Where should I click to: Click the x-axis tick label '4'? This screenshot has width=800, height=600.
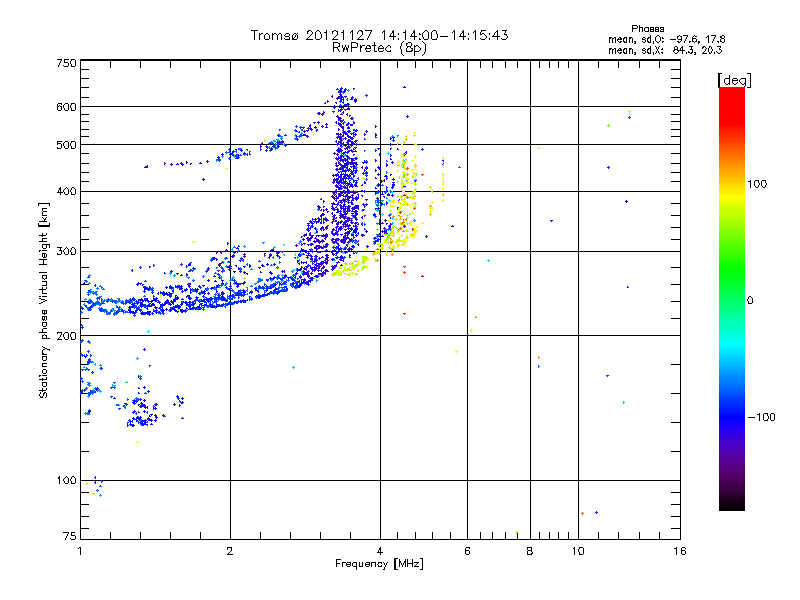[x=380, y=551]
